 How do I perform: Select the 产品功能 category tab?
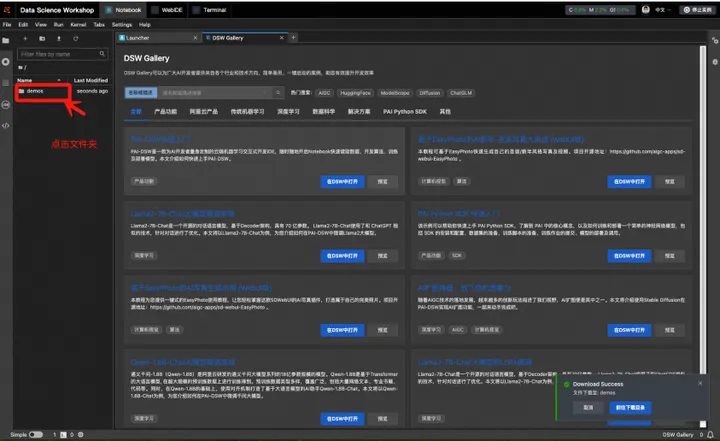click(x=165, y=112)
